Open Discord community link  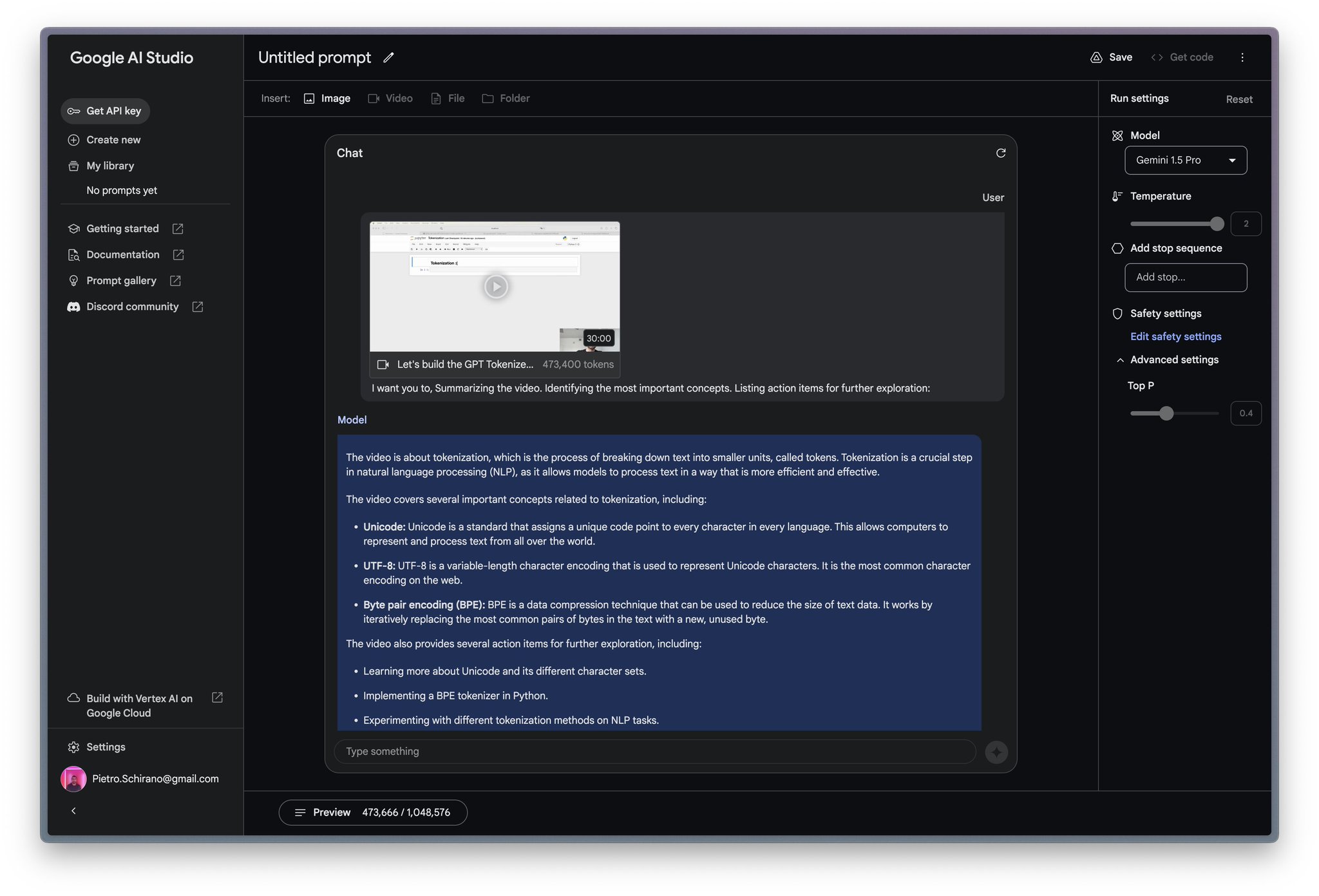click(132, 307)
